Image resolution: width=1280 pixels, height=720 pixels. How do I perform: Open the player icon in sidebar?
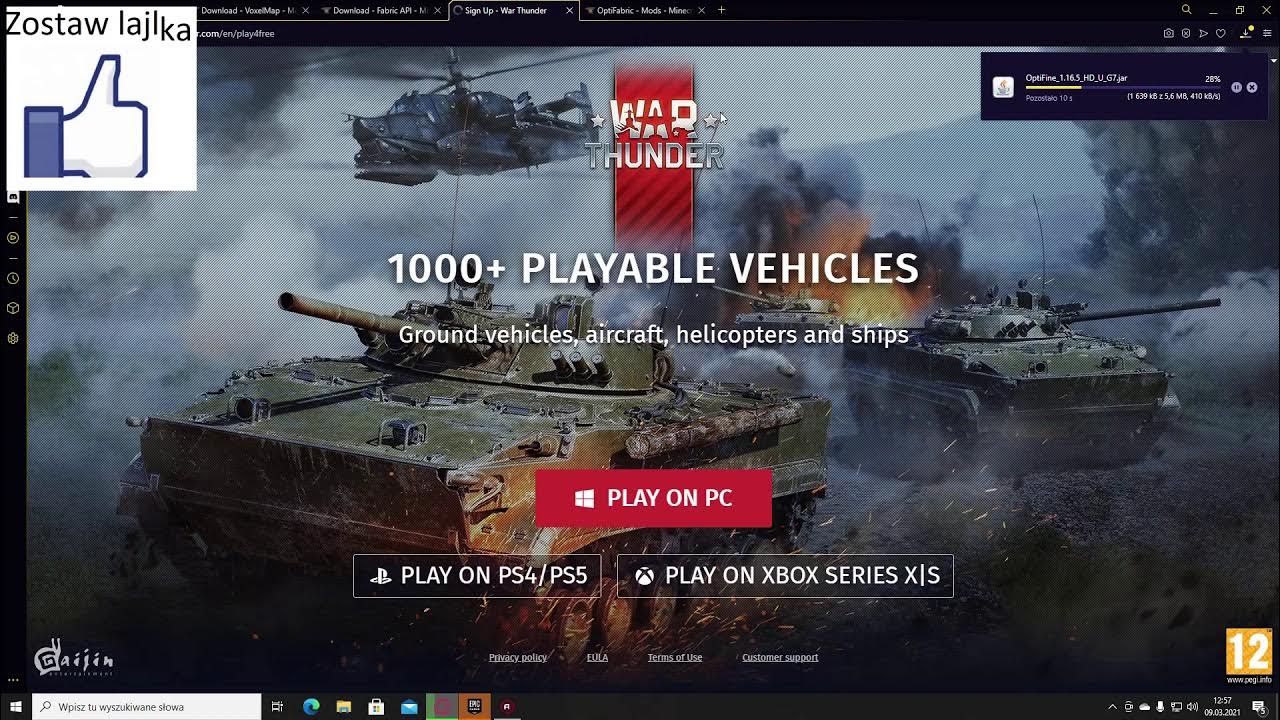coord(13,238)
